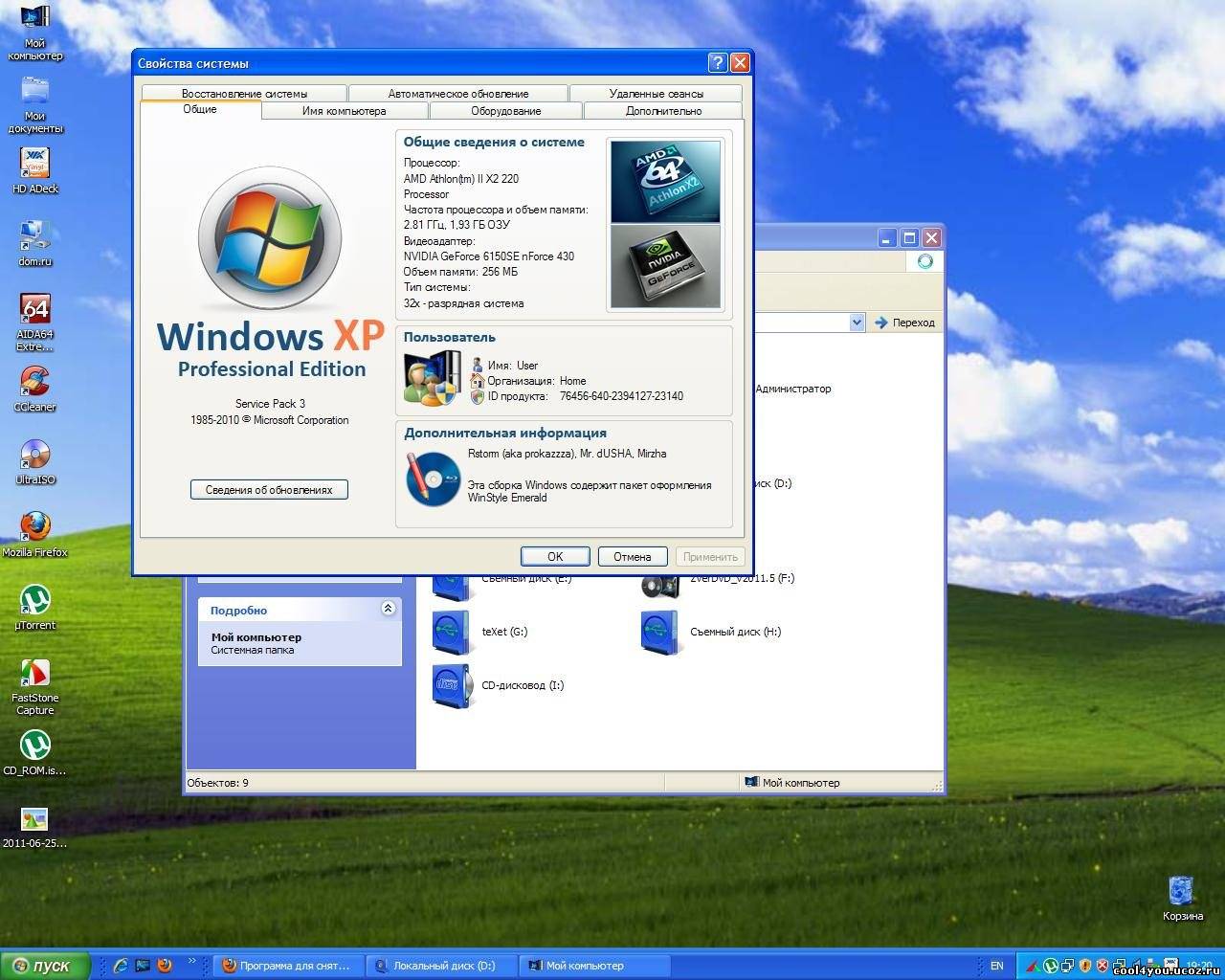Select the Mozilla Firefox desktop icon
Viewport: 1225px width, 980px height.
coord(35,534)
